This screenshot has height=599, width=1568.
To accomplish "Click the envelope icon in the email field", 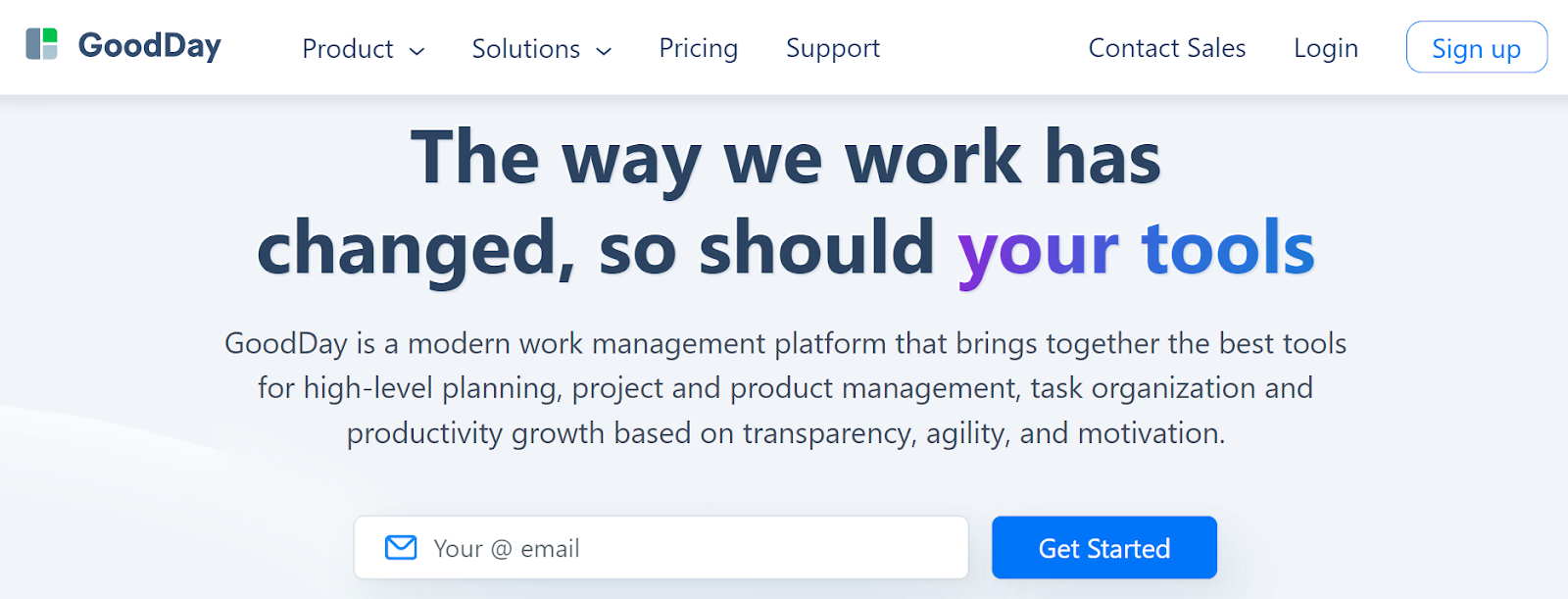I will pos(401,547).
